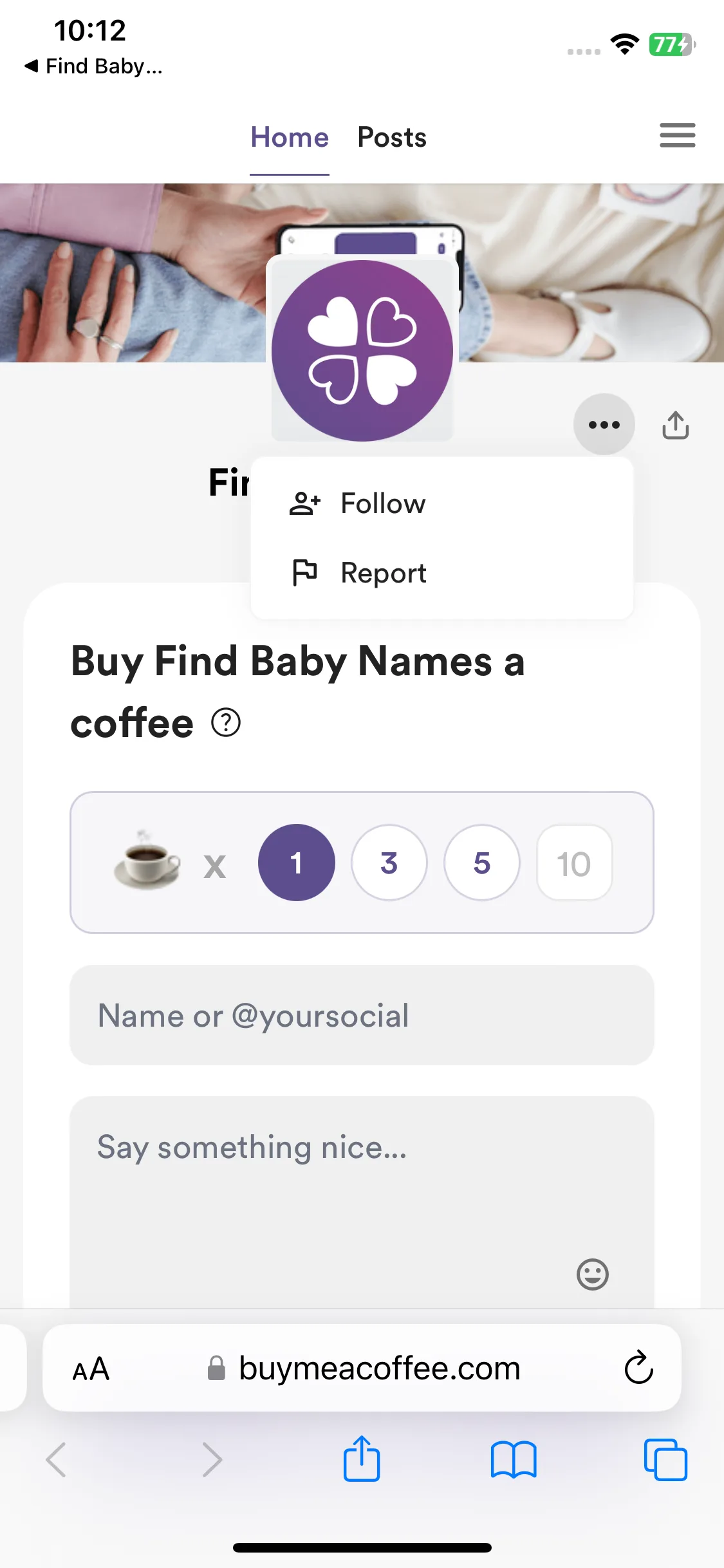Open the hamburger menu icon
This screenshot has width=724, height=1568.
pos(677,135)
